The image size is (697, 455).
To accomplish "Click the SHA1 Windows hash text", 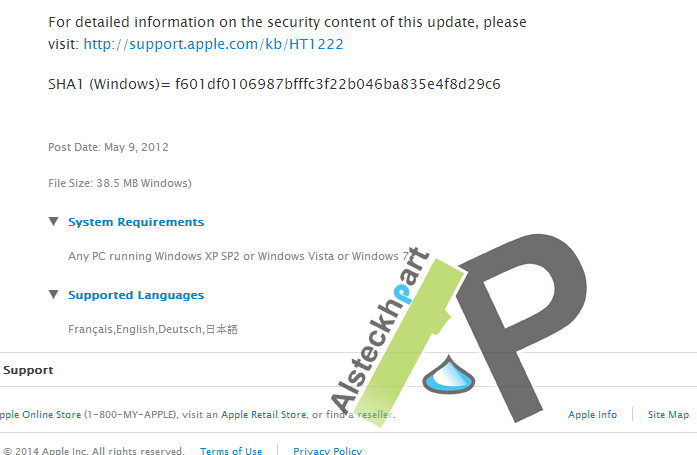I will coord(274,84).
